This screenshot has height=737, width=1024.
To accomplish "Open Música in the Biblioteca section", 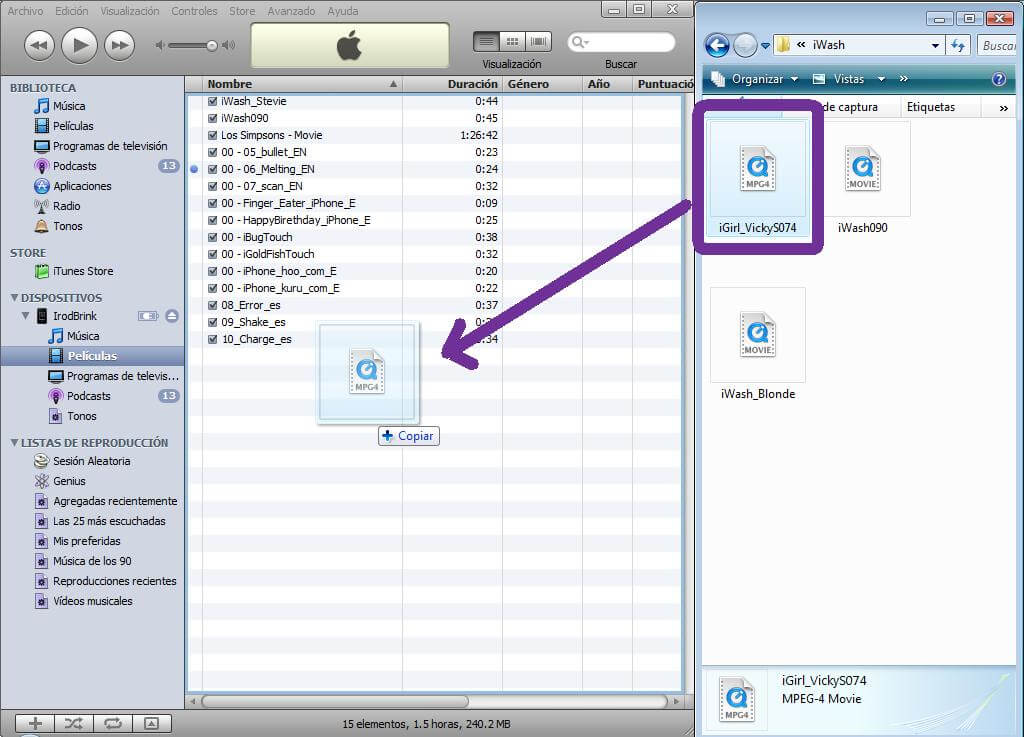I will pos(69,106).
